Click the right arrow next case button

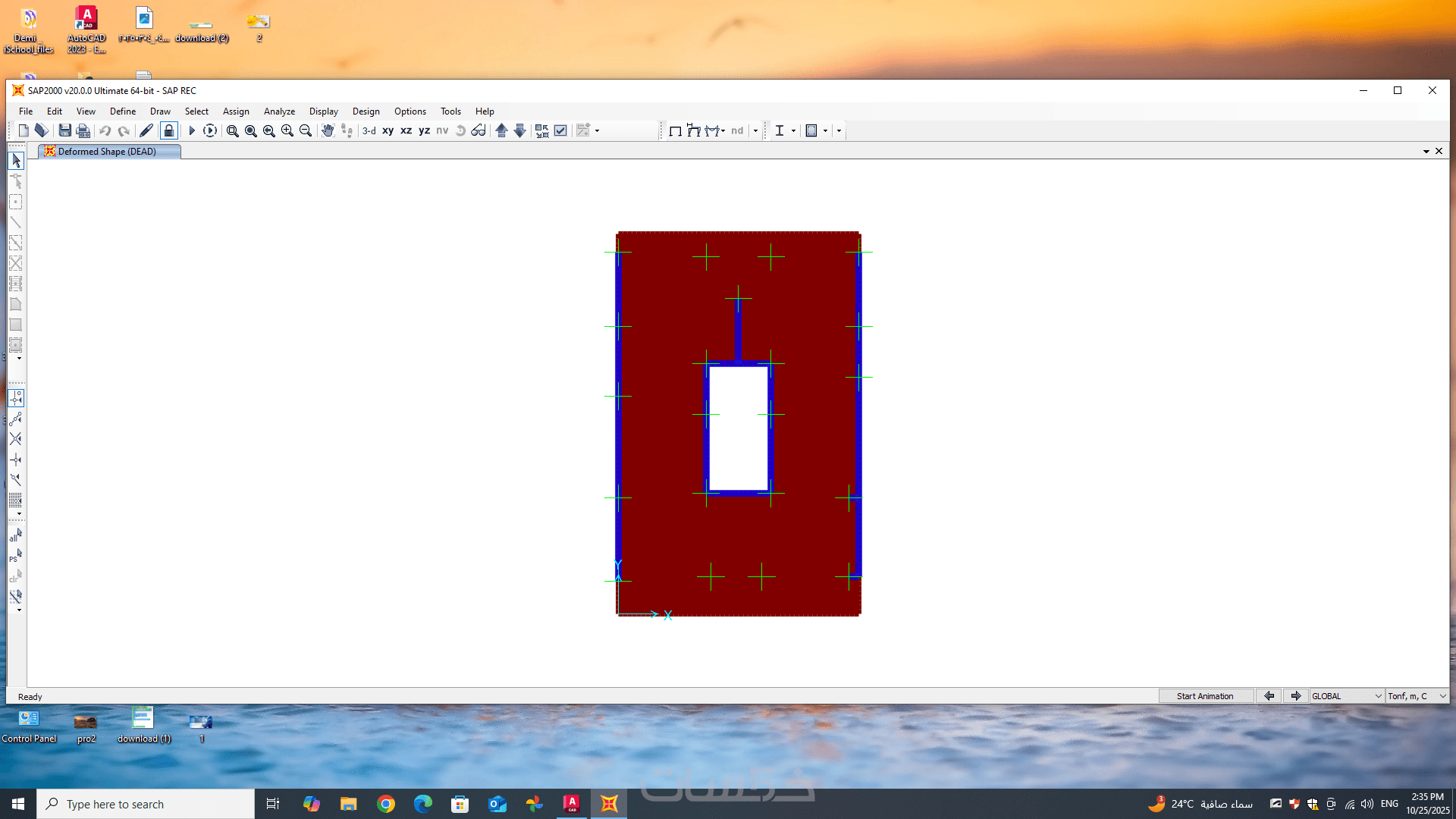(1295, 696)
